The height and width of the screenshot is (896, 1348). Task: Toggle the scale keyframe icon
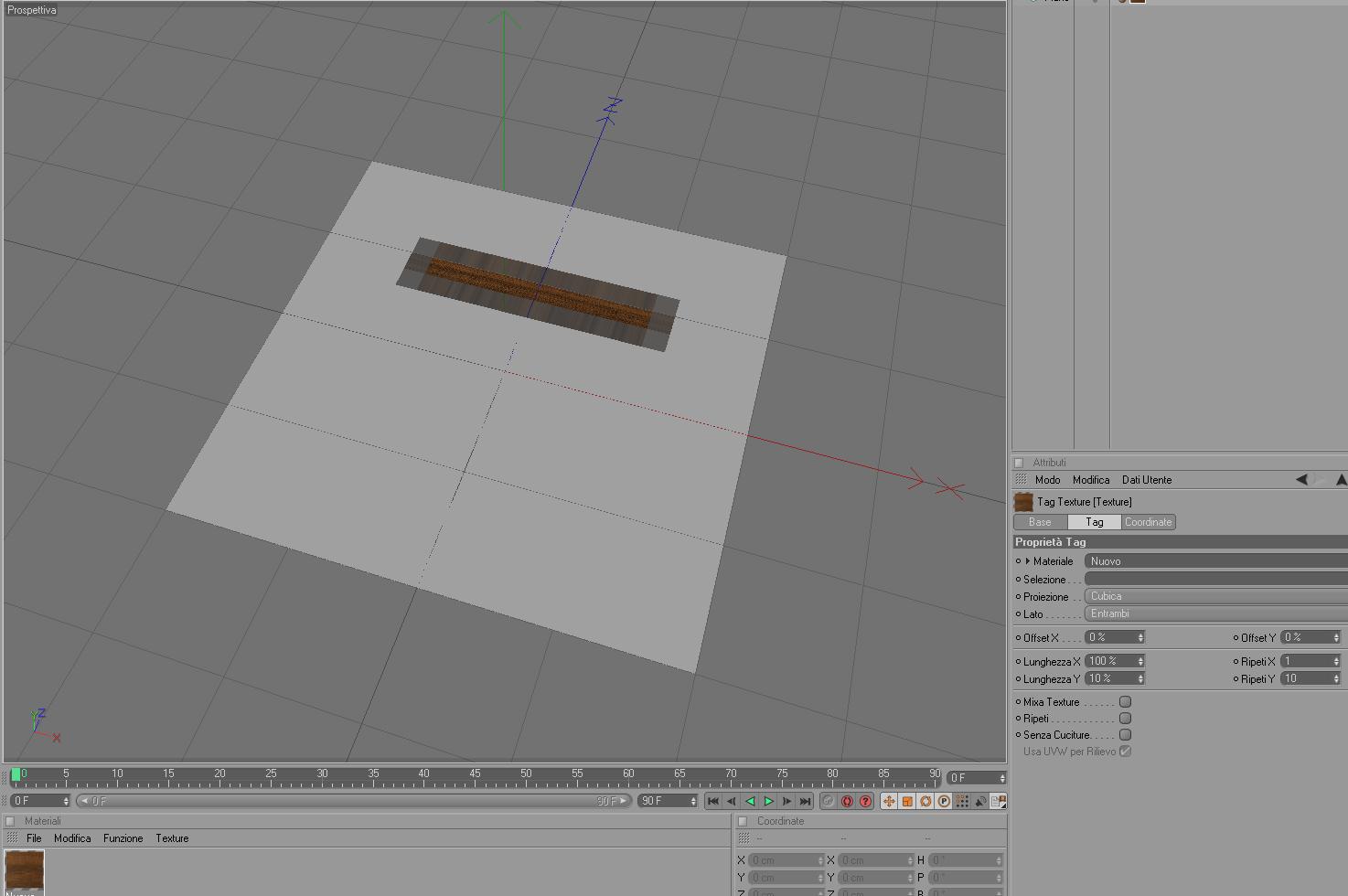coord(907,801)
